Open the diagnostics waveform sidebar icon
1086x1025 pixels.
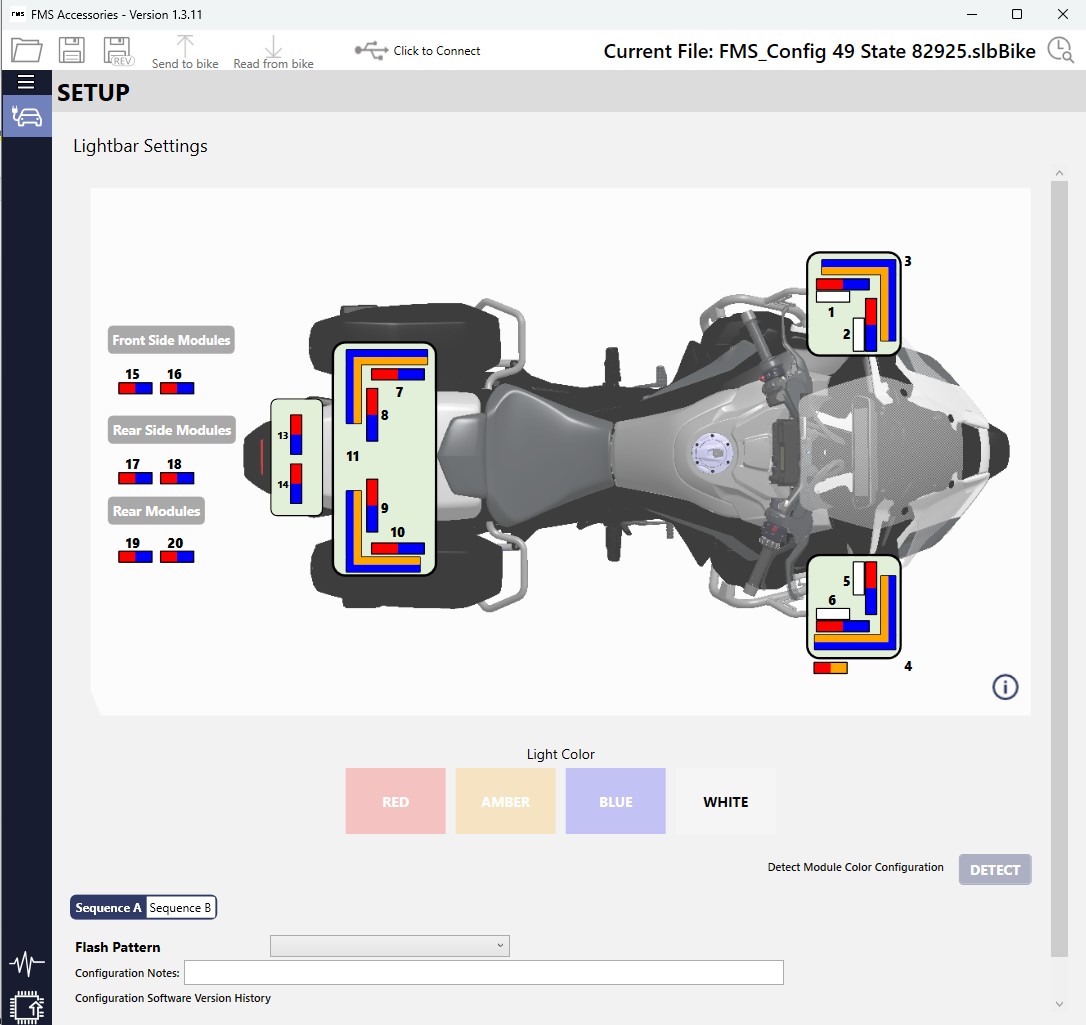pyautogui.click(x=27, y=964)
